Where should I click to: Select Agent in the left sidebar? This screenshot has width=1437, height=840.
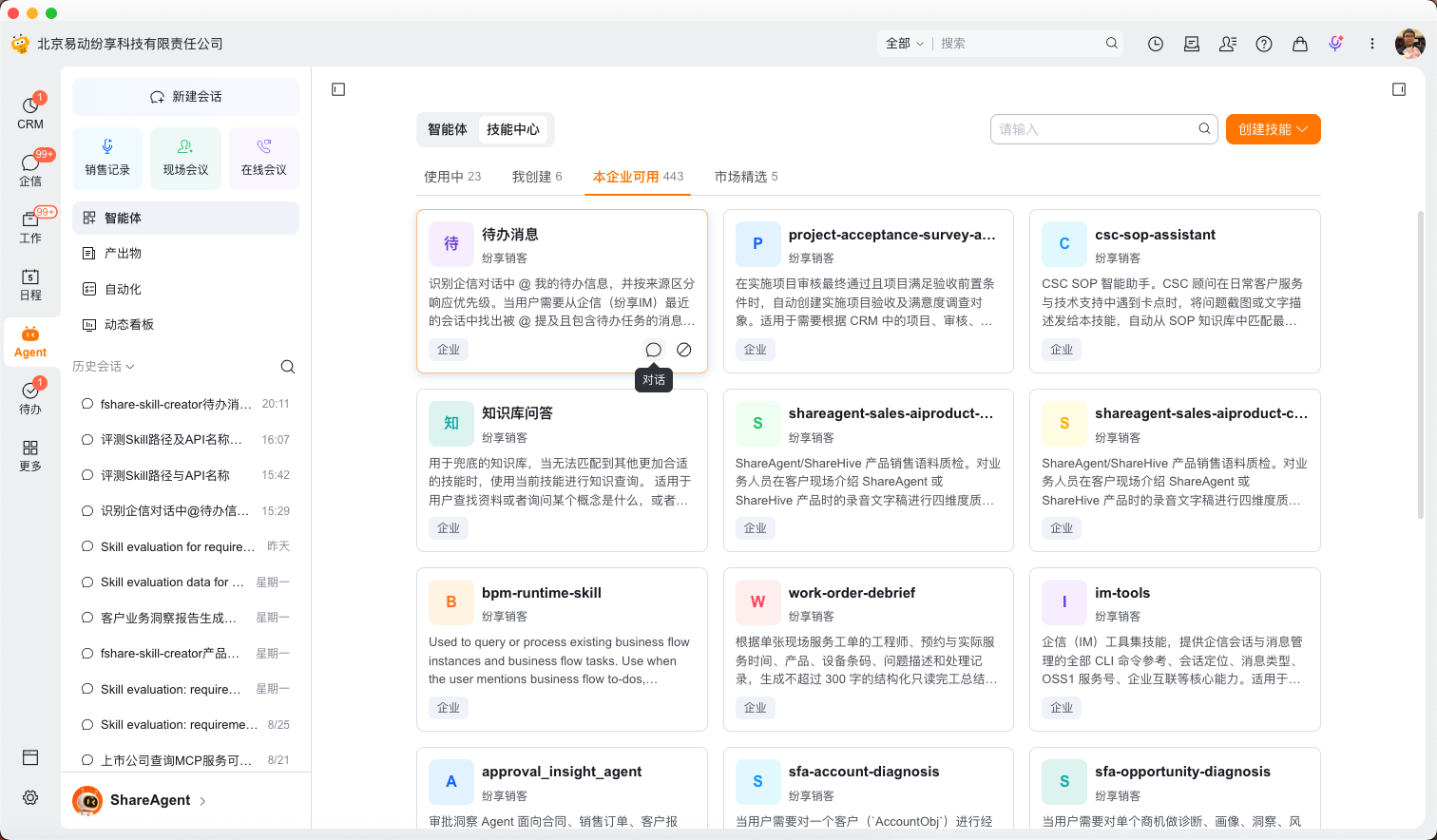coord(30,342)
